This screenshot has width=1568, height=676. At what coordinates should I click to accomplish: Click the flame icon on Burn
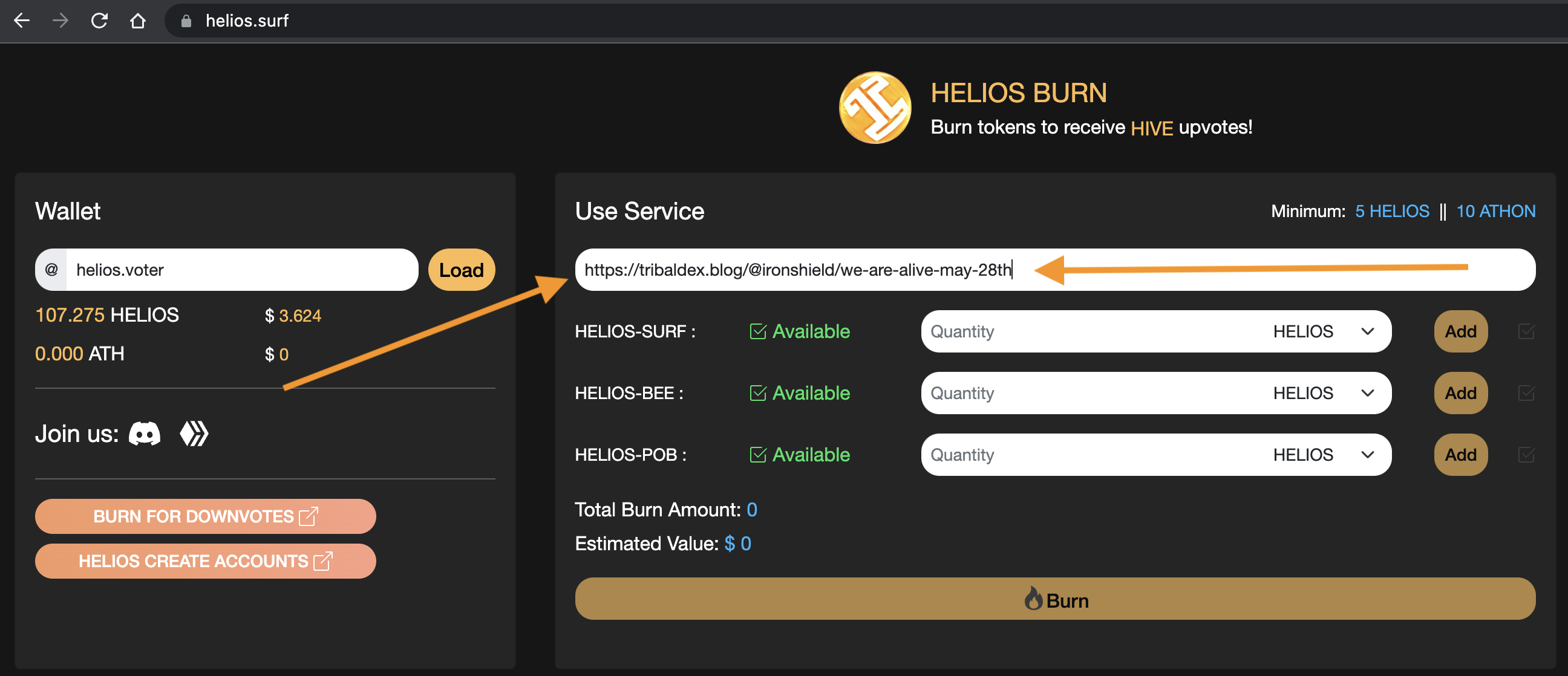tap(1033, 598)
